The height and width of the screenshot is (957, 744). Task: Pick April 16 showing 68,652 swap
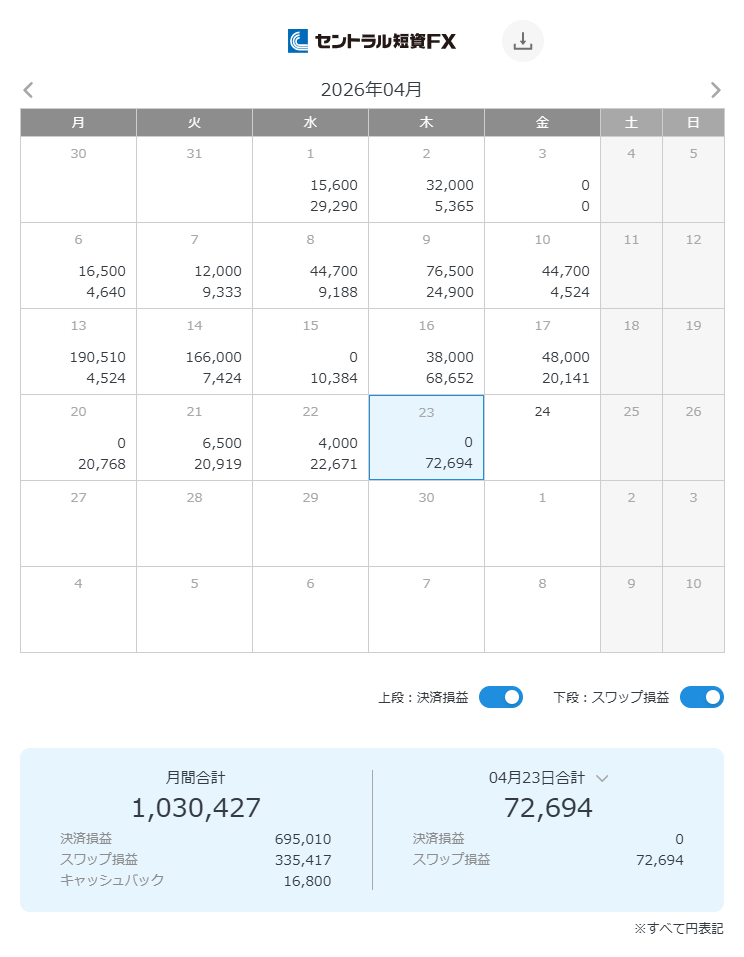pyautogui.click(x=426, y=351)
